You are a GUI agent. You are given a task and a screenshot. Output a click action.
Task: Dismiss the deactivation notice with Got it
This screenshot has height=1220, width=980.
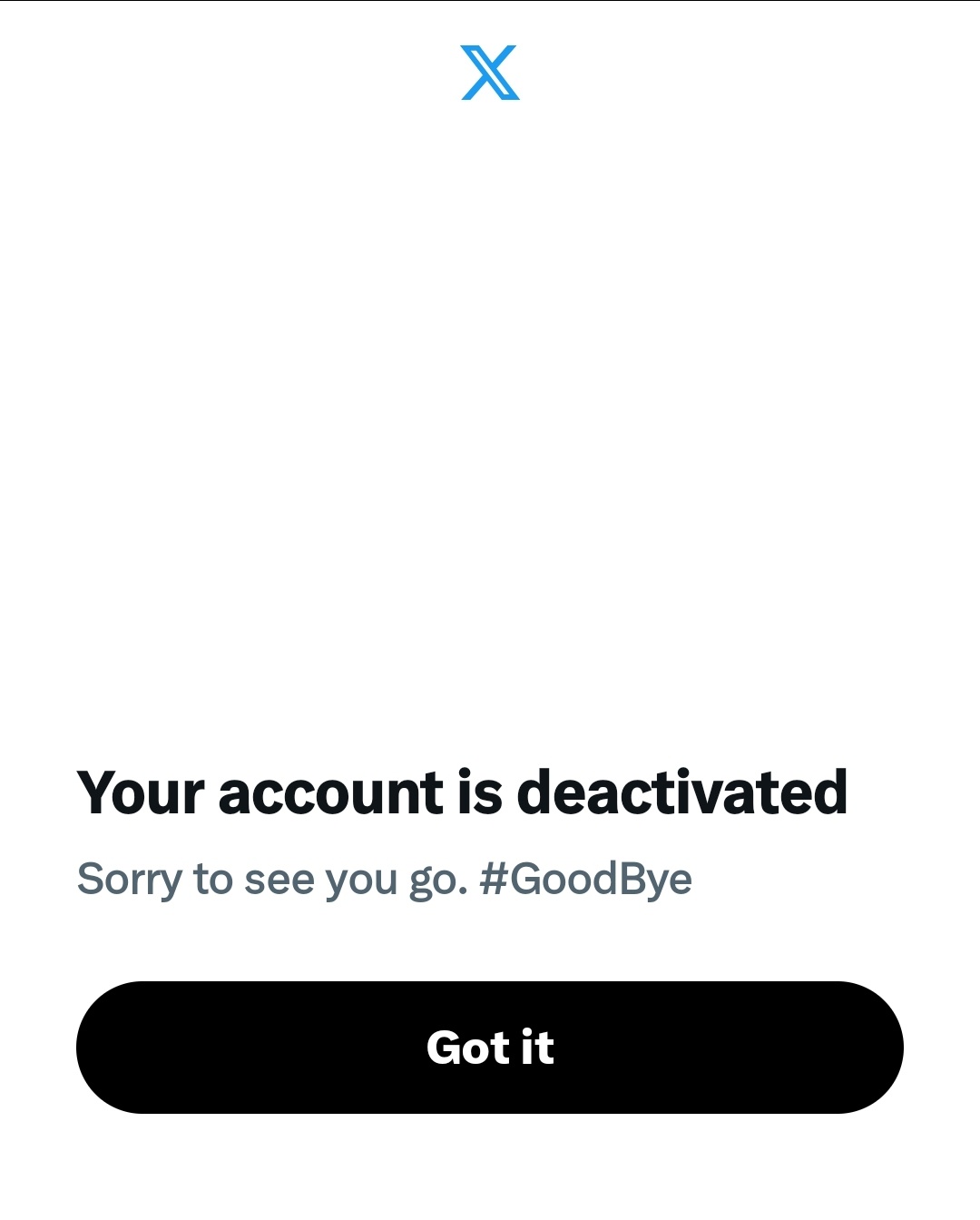pos(490,1048)
